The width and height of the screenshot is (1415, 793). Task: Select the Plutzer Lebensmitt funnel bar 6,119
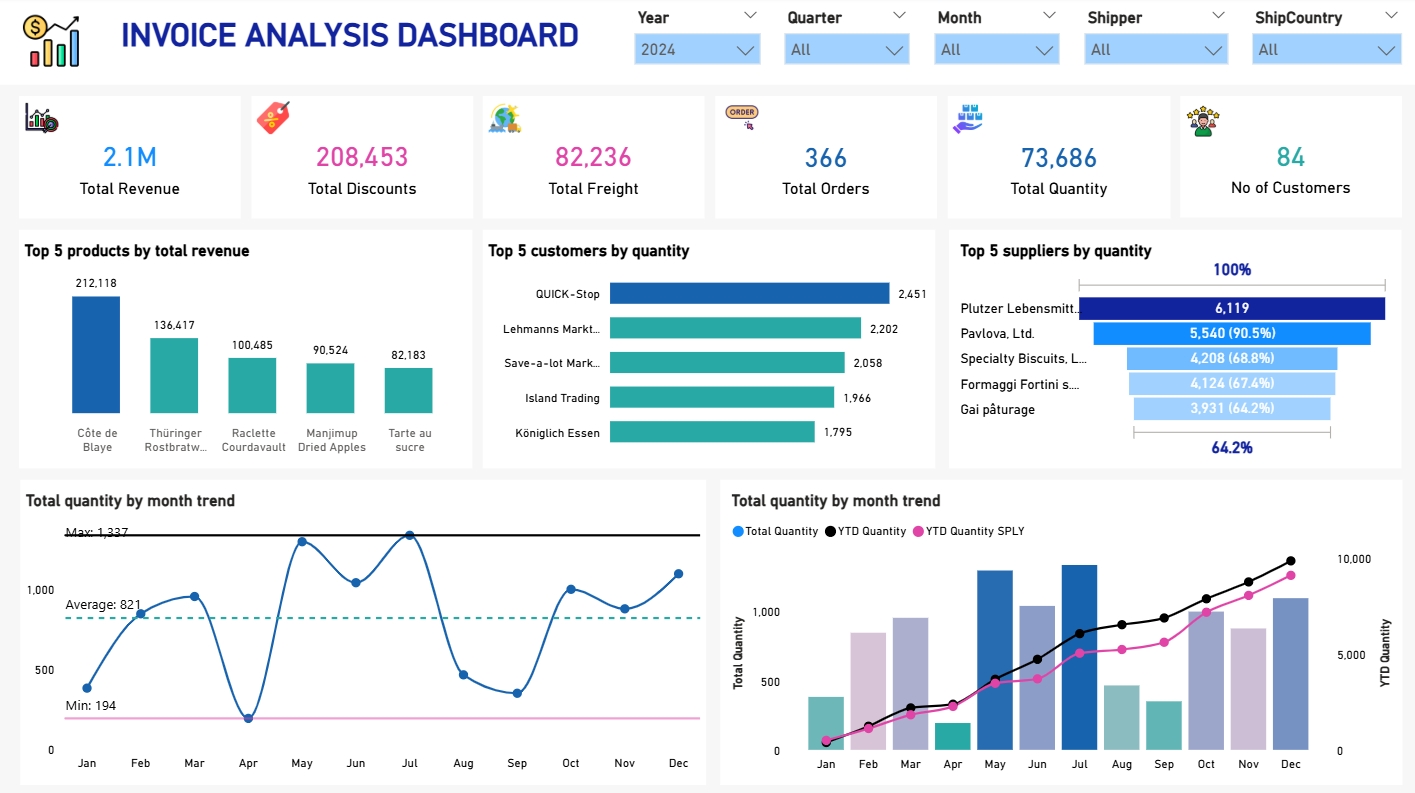click(x=1232, y=308)
